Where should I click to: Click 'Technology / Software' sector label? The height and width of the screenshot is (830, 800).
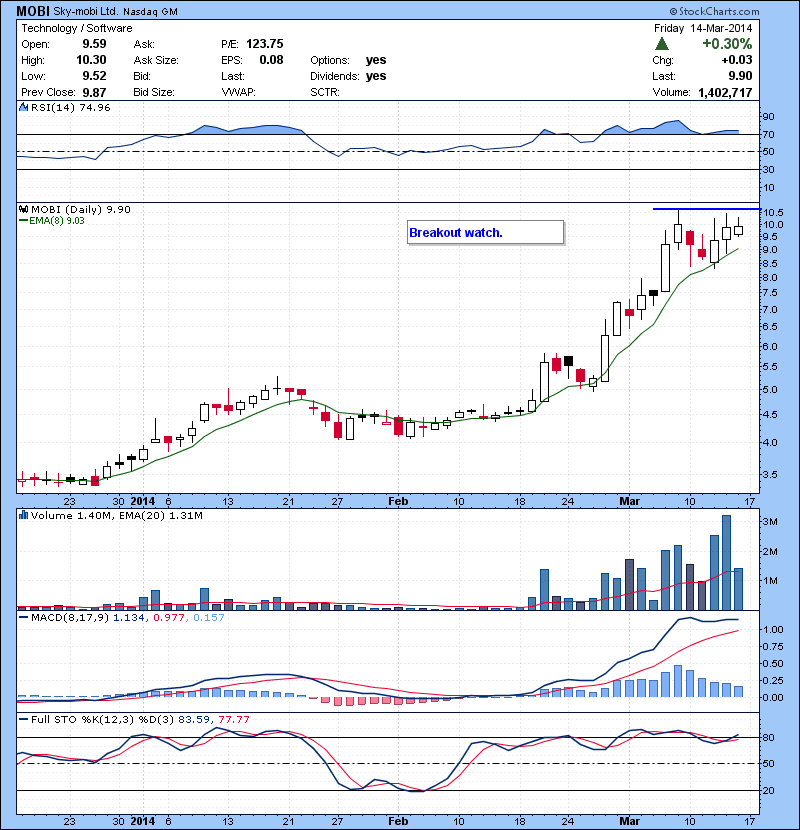(77, 28)
